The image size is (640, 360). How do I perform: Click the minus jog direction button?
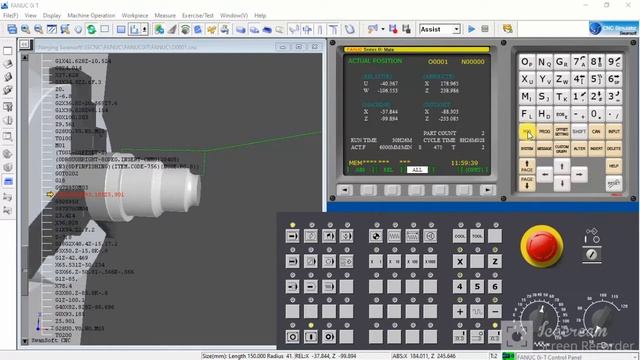point(495,312)
